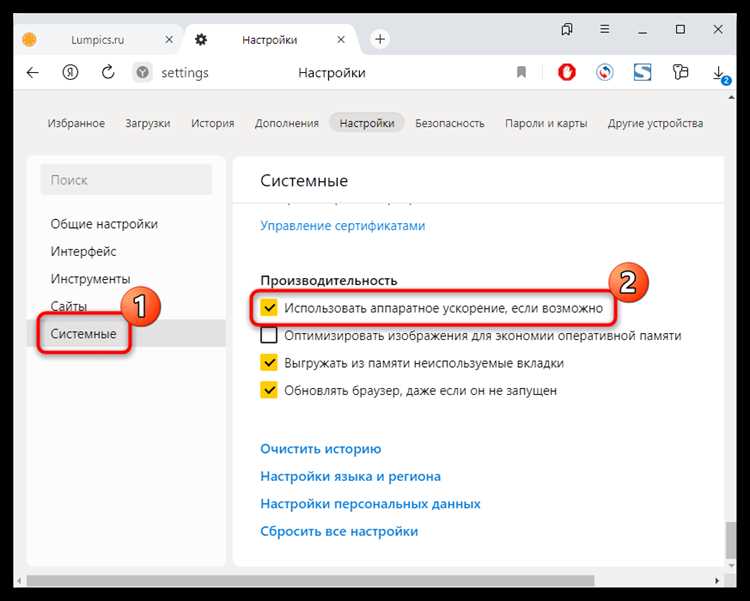
Task: Open the История section
Action: pyautogui.click(x=213, y=123)
